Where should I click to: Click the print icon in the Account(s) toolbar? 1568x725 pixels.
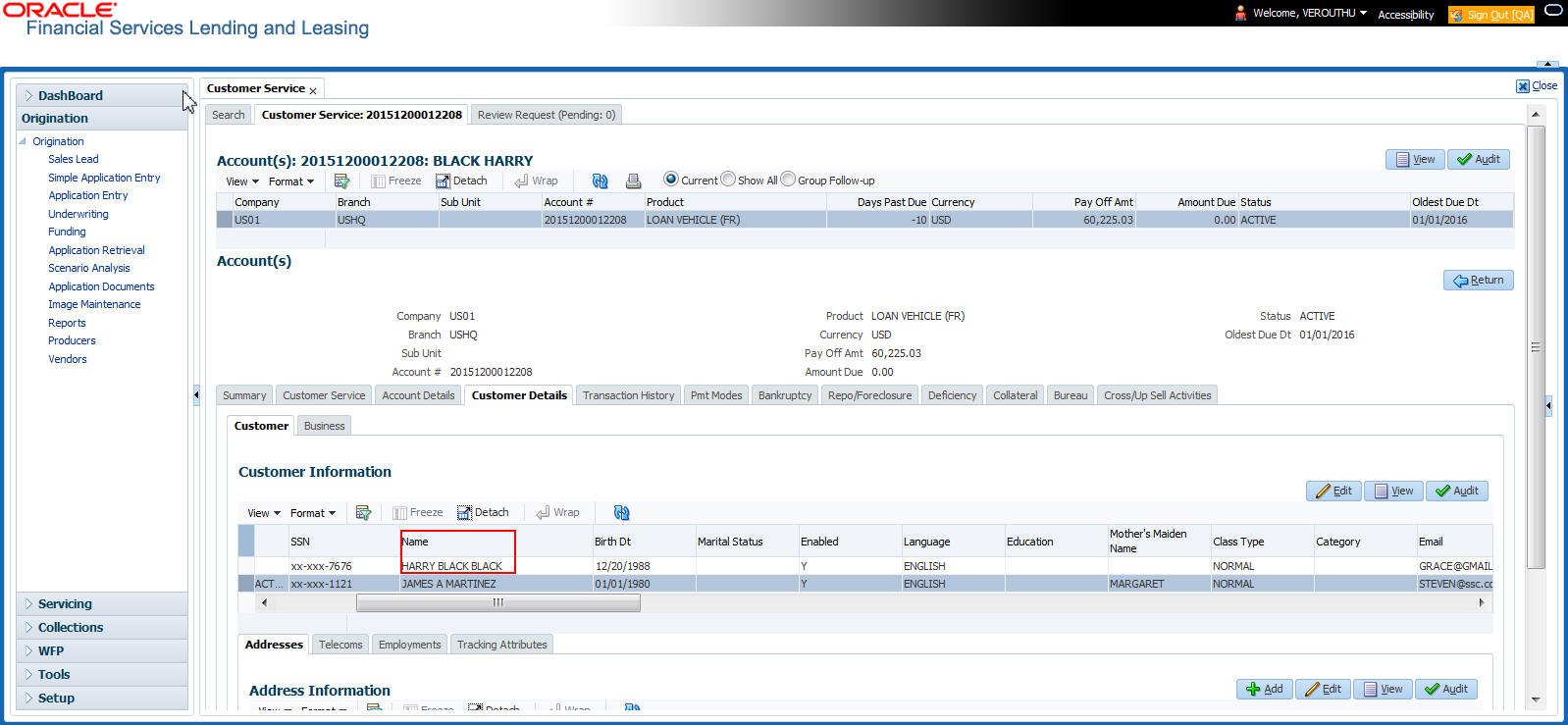pos(633,181)
